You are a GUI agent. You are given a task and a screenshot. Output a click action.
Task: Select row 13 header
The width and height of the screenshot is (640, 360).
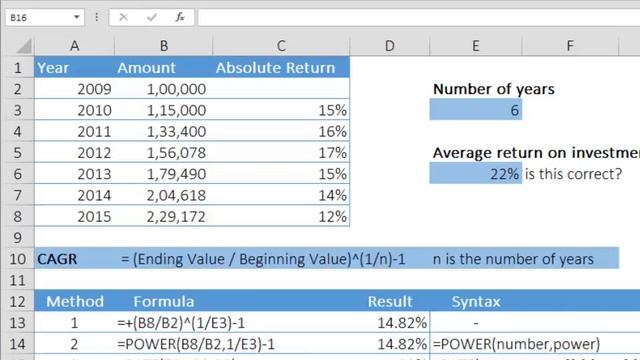(x=17, y=323)
